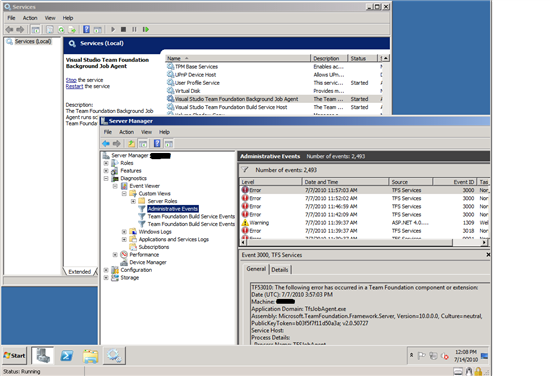
Task: Sort services by Status column header
Action: [362, 58]
